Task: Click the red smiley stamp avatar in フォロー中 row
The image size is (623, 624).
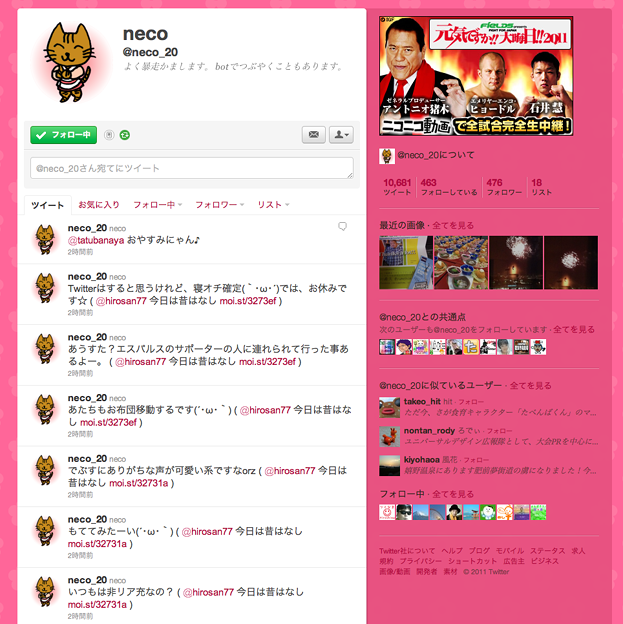Action: tap(387, 512)
